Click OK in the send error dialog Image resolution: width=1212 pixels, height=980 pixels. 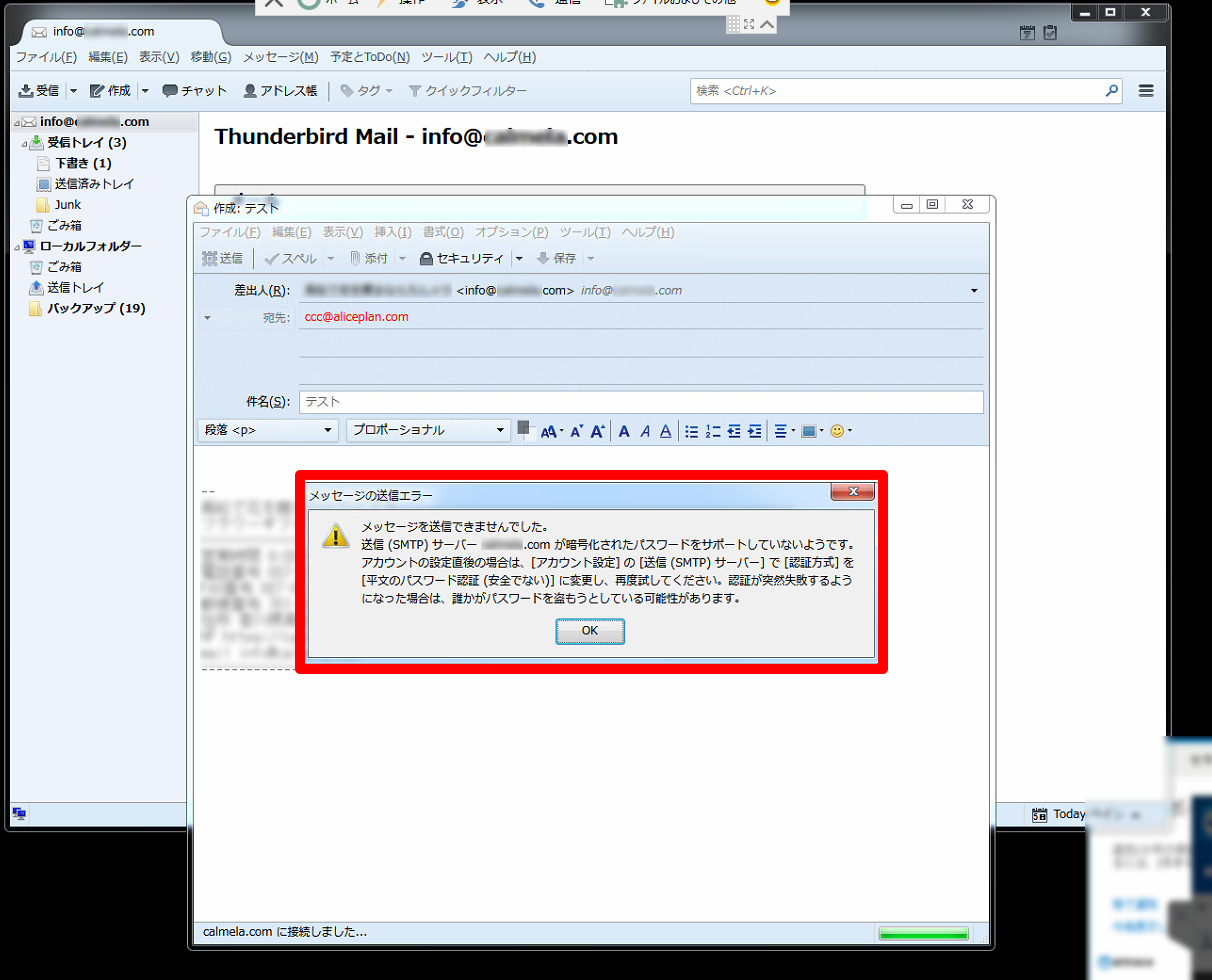pos(590,631)
